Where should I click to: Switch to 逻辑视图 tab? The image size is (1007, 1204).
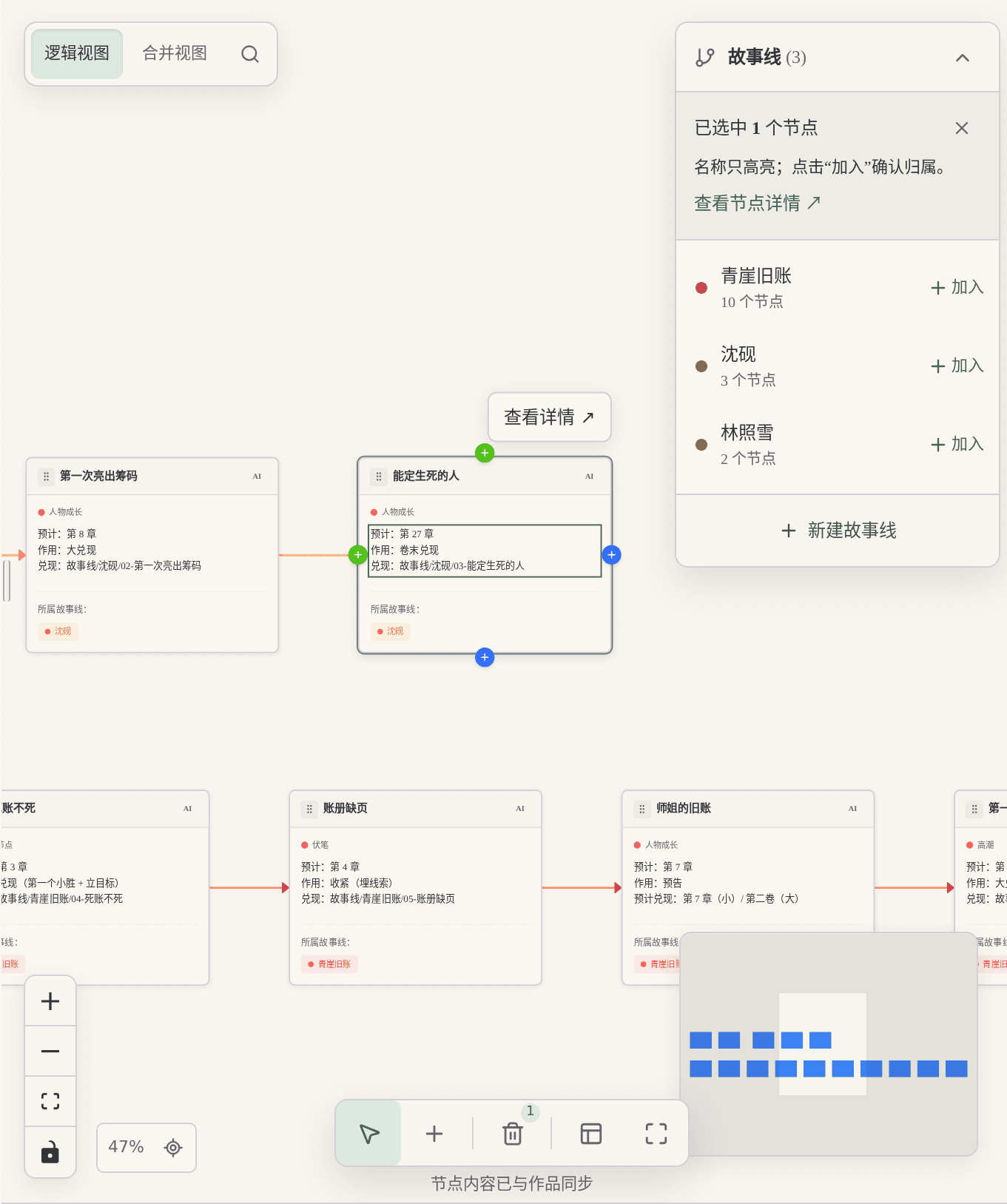pos(77,53)
